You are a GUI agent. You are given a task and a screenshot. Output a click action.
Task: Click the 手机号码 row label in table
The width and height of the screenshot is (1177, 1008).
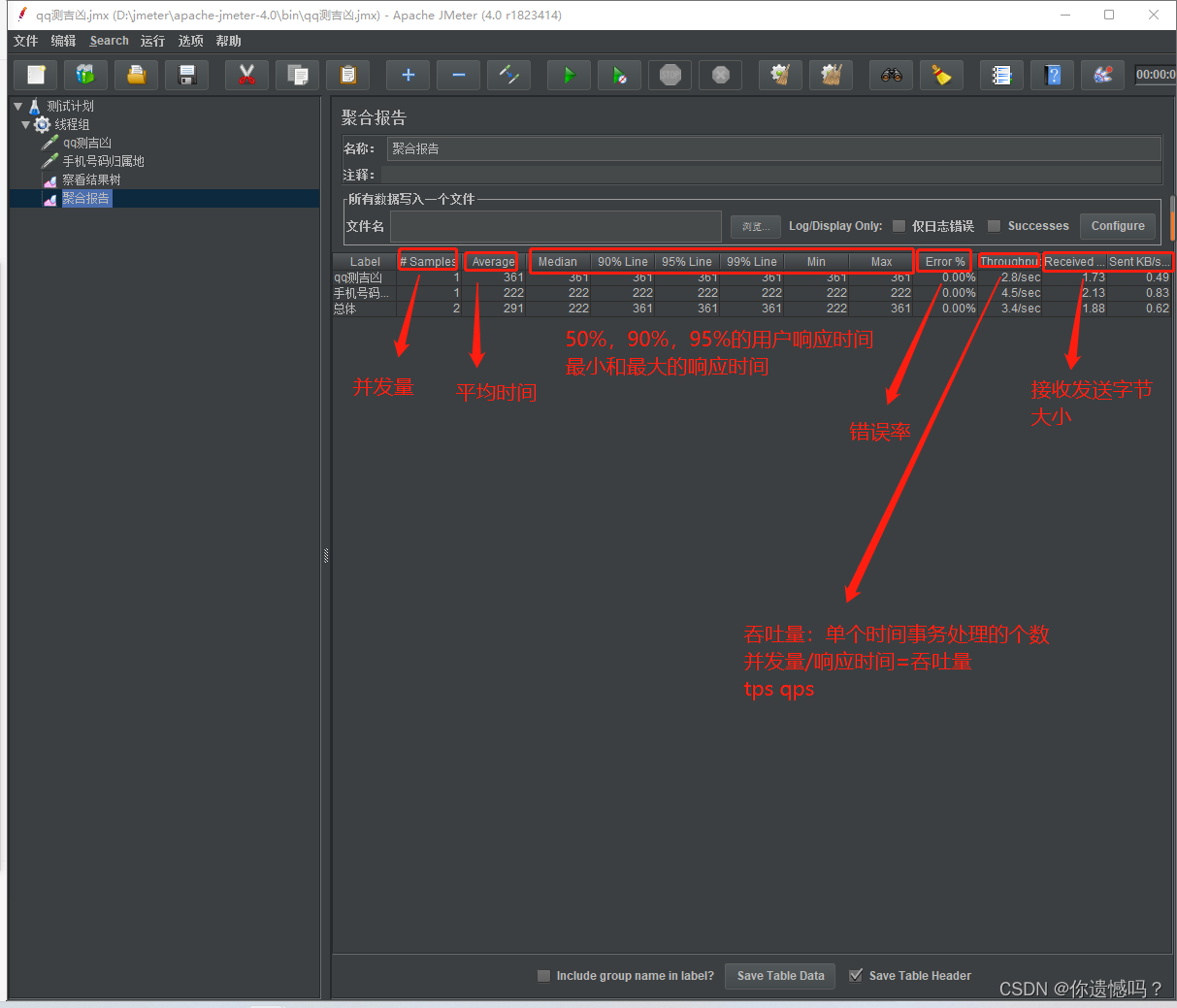coord(361,293)
